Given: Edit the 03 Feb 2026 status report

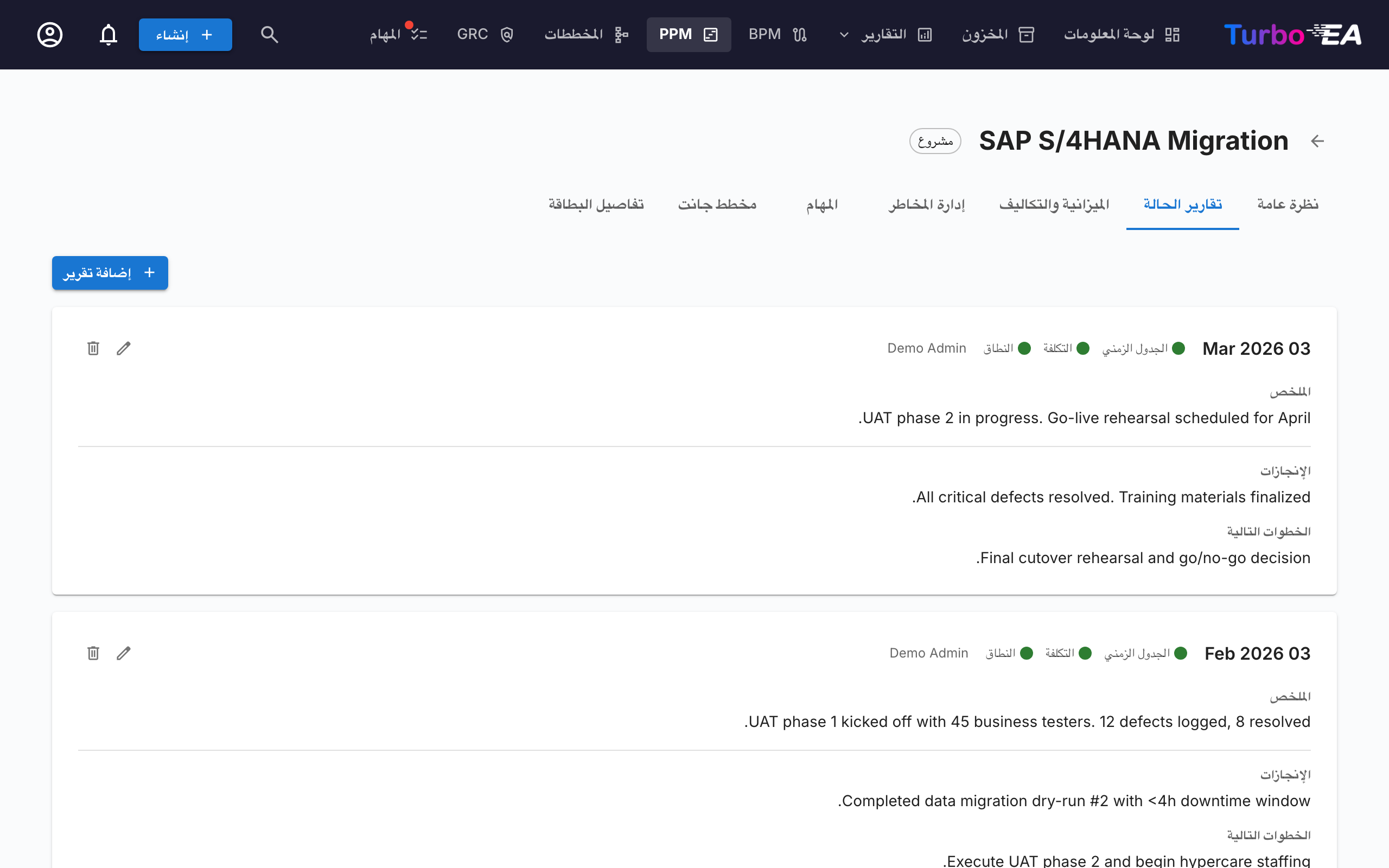Looking at the screenshot, I should click(x=123, y=653).
